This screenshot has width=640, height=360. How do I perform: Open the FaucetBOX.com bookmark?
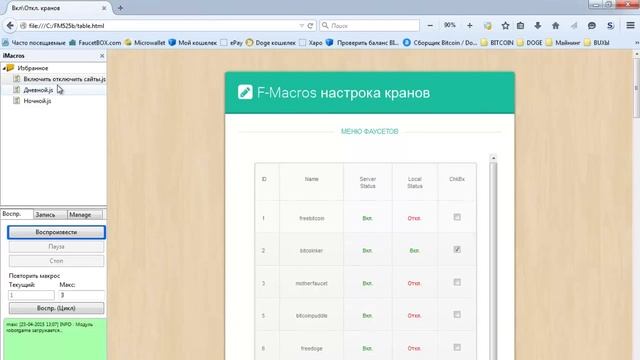[x=96, y=42]
